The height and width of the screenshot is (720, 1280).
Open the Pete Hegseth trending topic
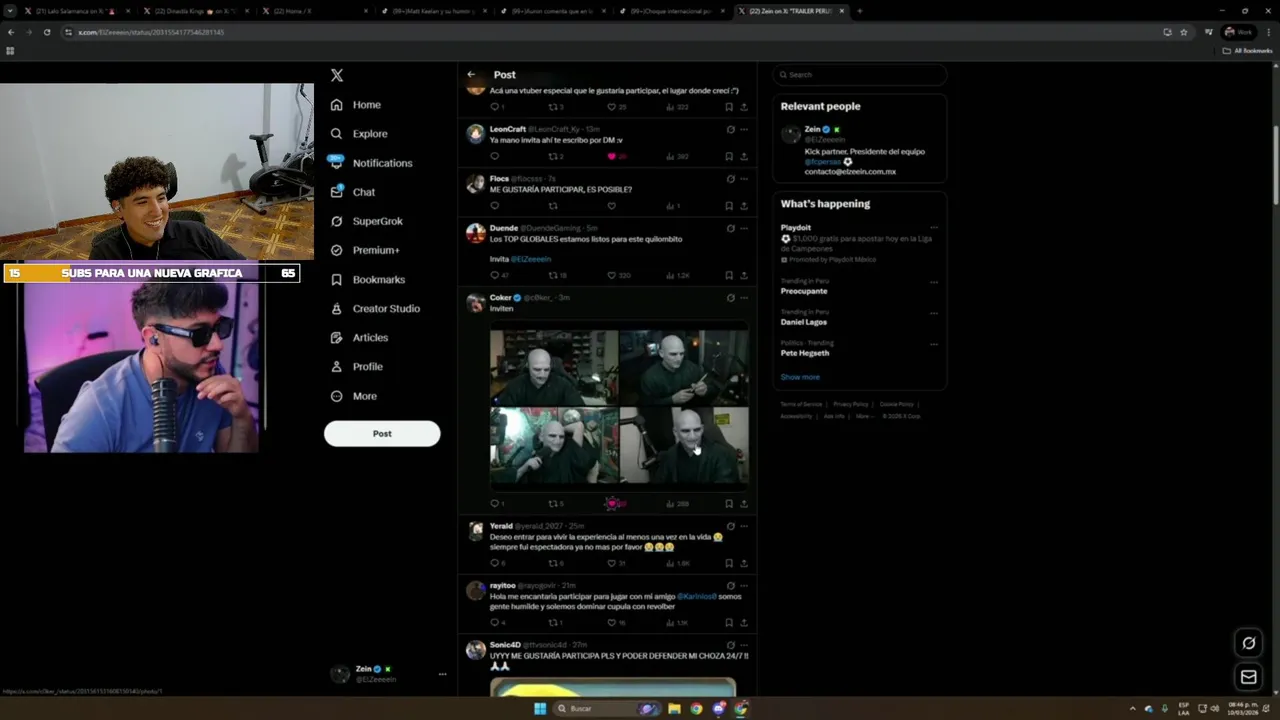[805, 353]
